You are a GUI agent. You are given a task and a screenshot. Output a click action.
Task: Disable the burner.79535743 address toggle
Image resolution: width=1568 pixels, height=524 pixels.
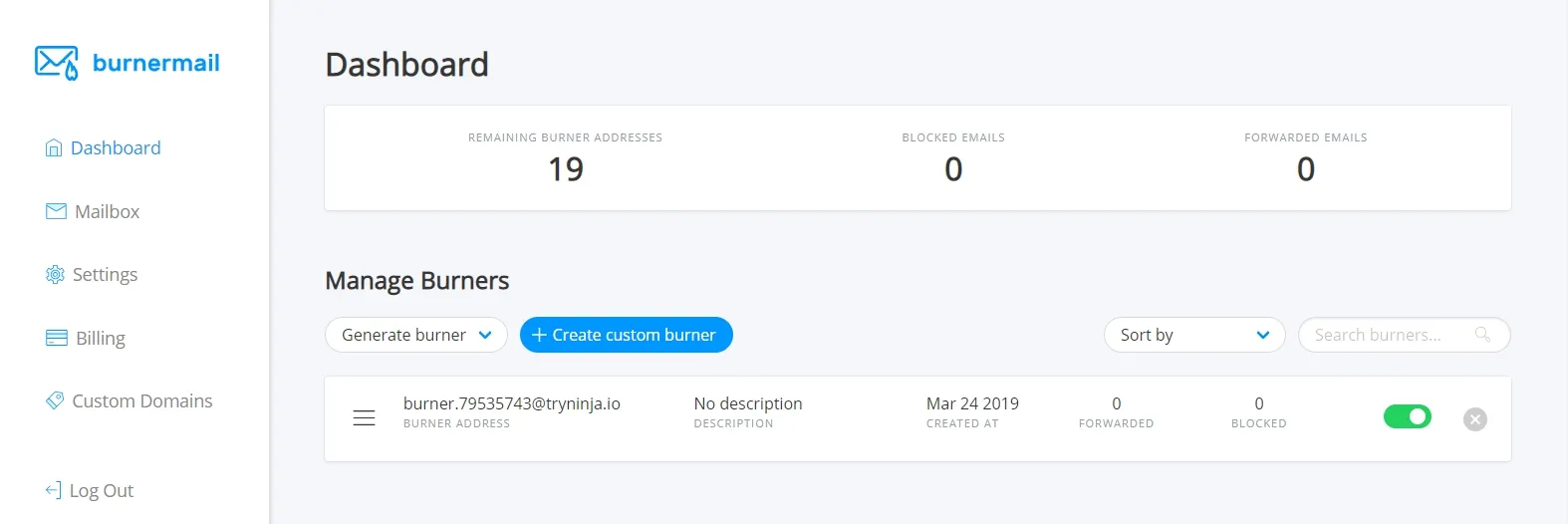click(x=1408, y=416)
